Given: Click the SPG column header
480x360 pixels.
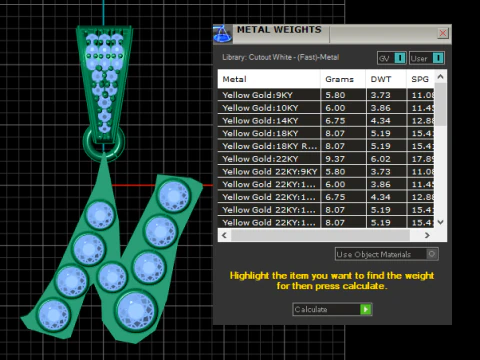Looking at the screenshot, I should pos(420,79).
